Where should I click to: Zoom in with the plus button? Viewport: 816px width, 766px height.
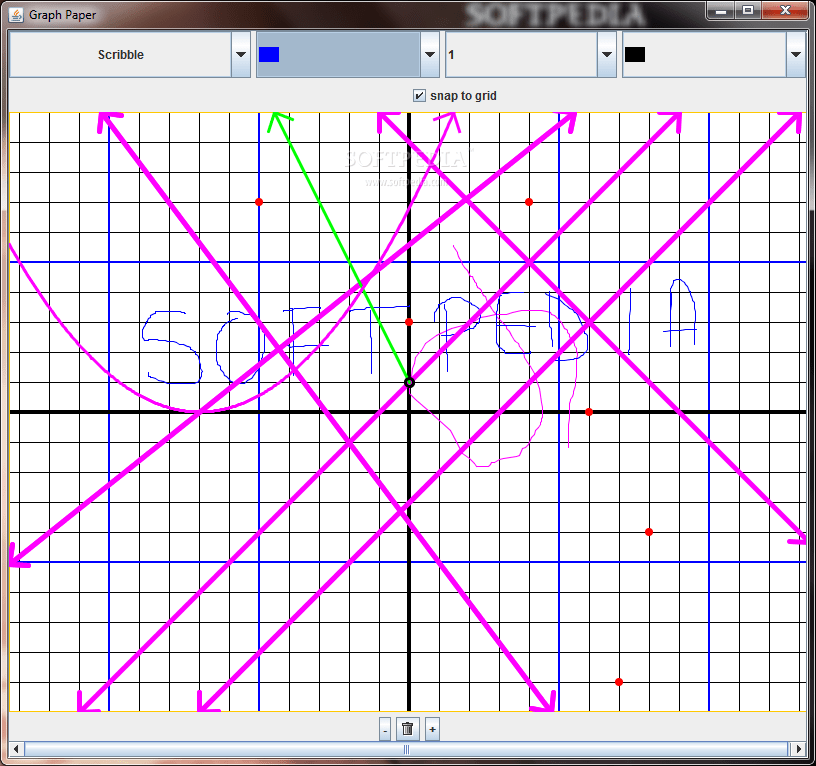point(432,729)
